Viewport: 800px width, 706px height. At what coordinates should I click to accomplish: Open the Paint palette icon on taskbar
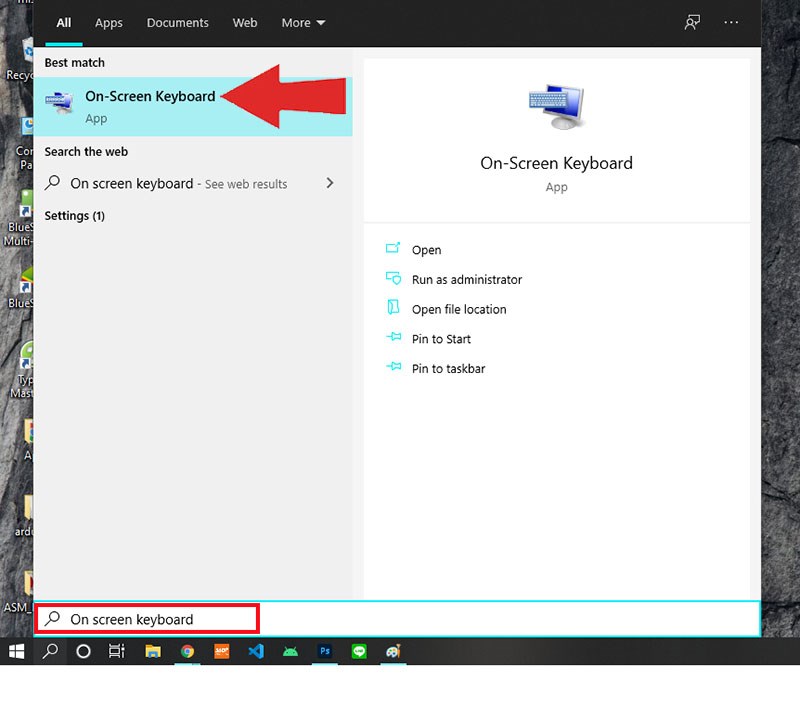click(393, 651)
